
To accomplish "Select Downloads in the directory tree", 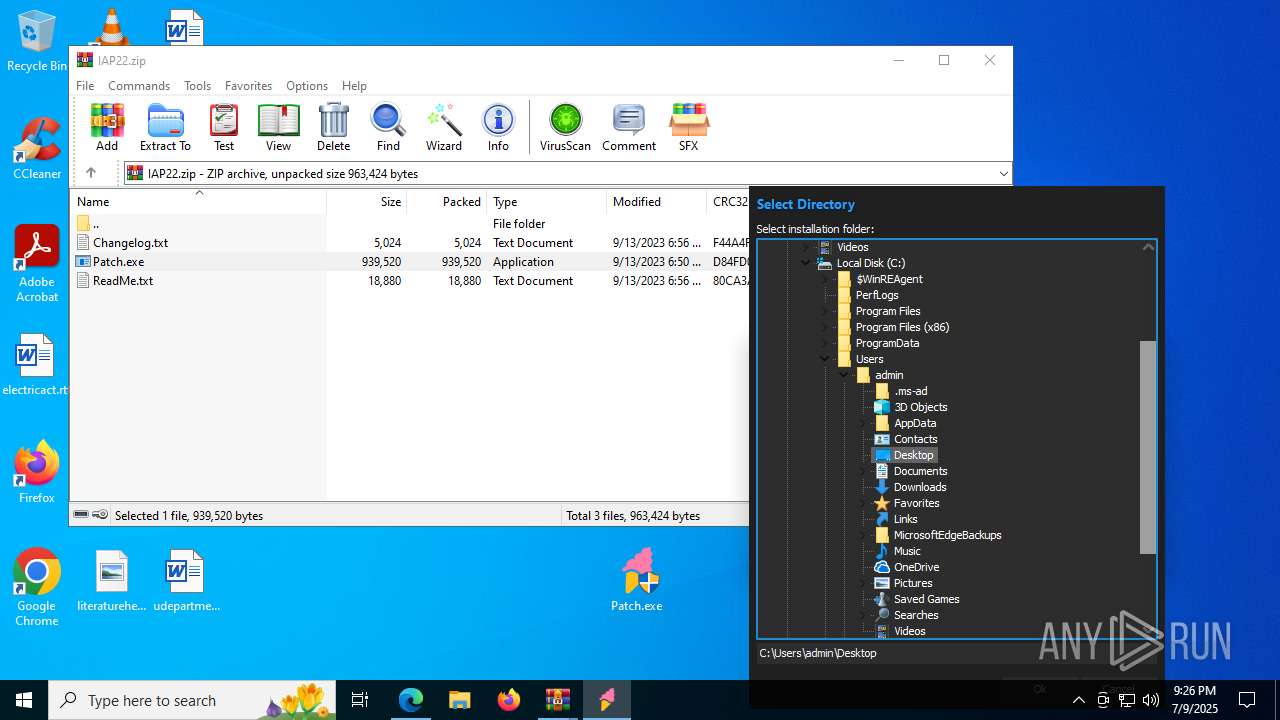I will pyautogui.click(x=920, y=487).
